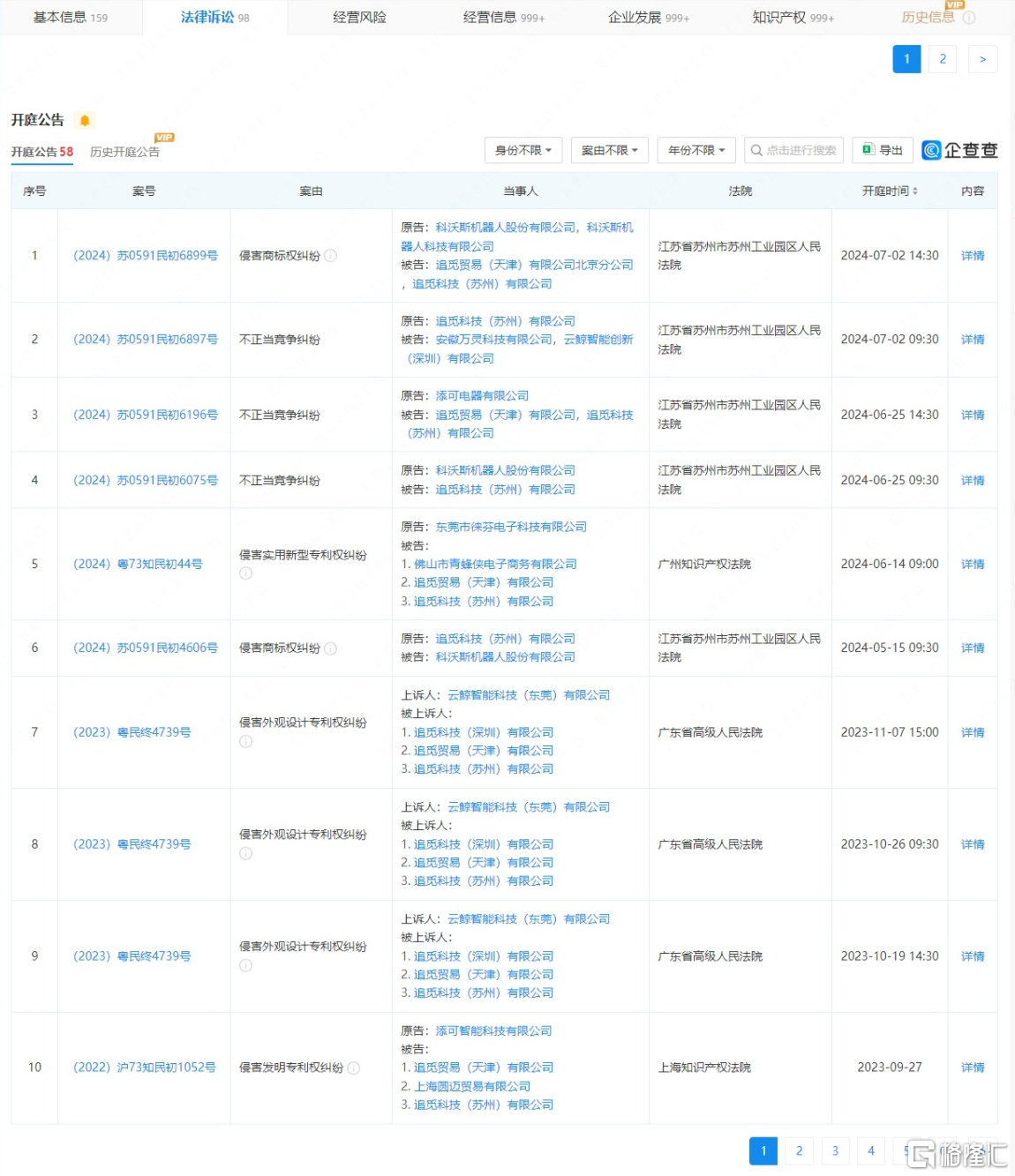
Task: Open case (2024)粤73知民初44号
Action: click(138, 565)
